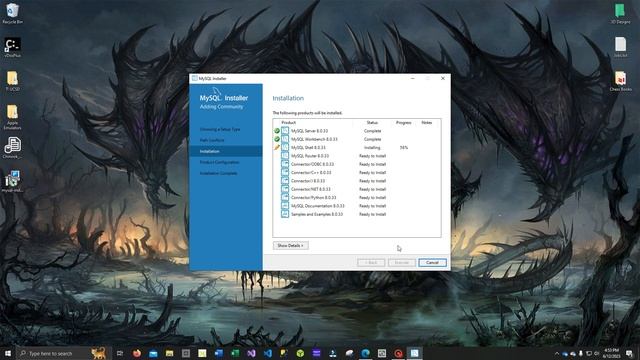Go to Product Configuration step

pos(220,162)
